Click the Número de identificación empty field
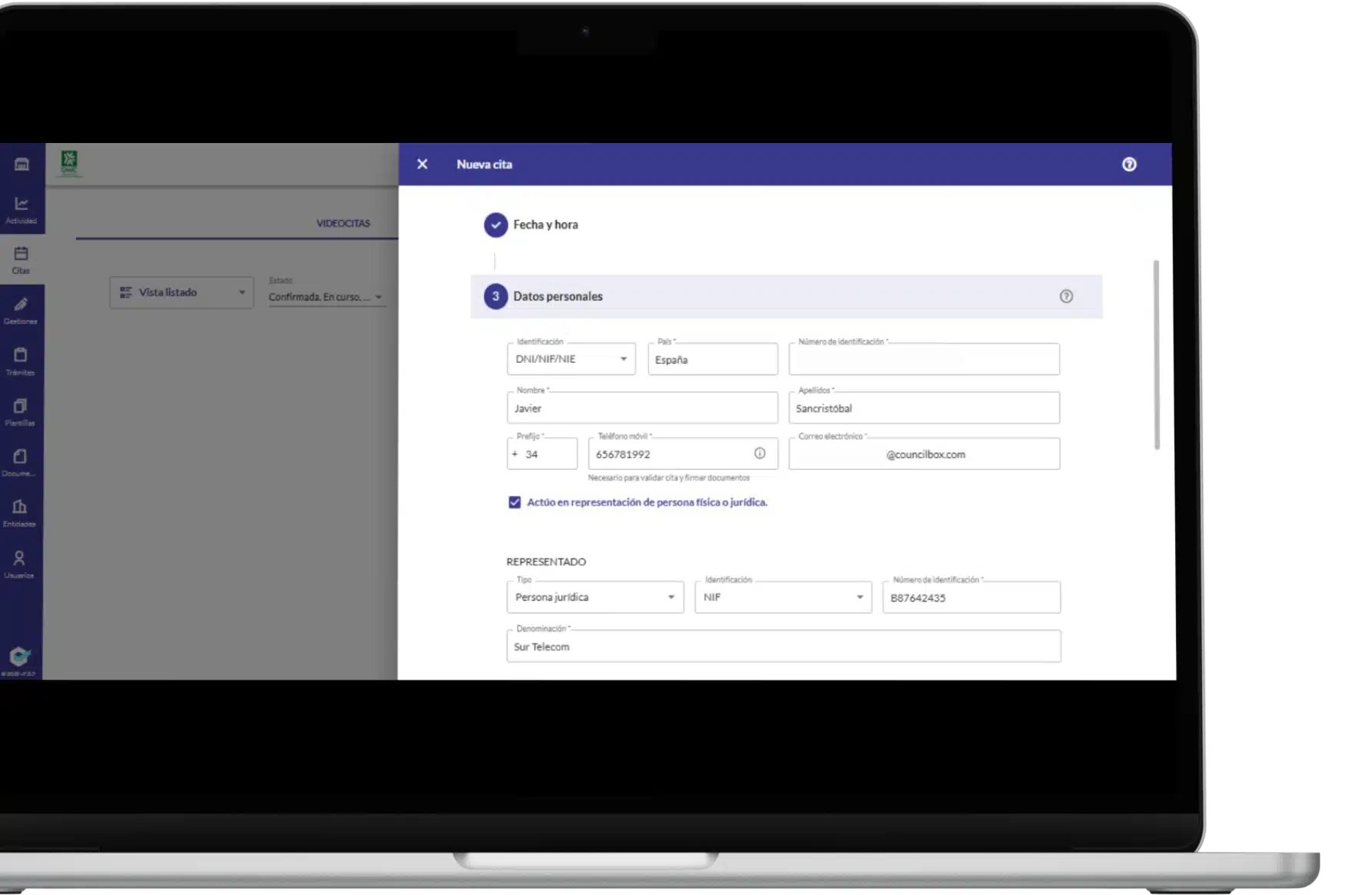This screenshot has width=1372, height=895. pos(924,360)
